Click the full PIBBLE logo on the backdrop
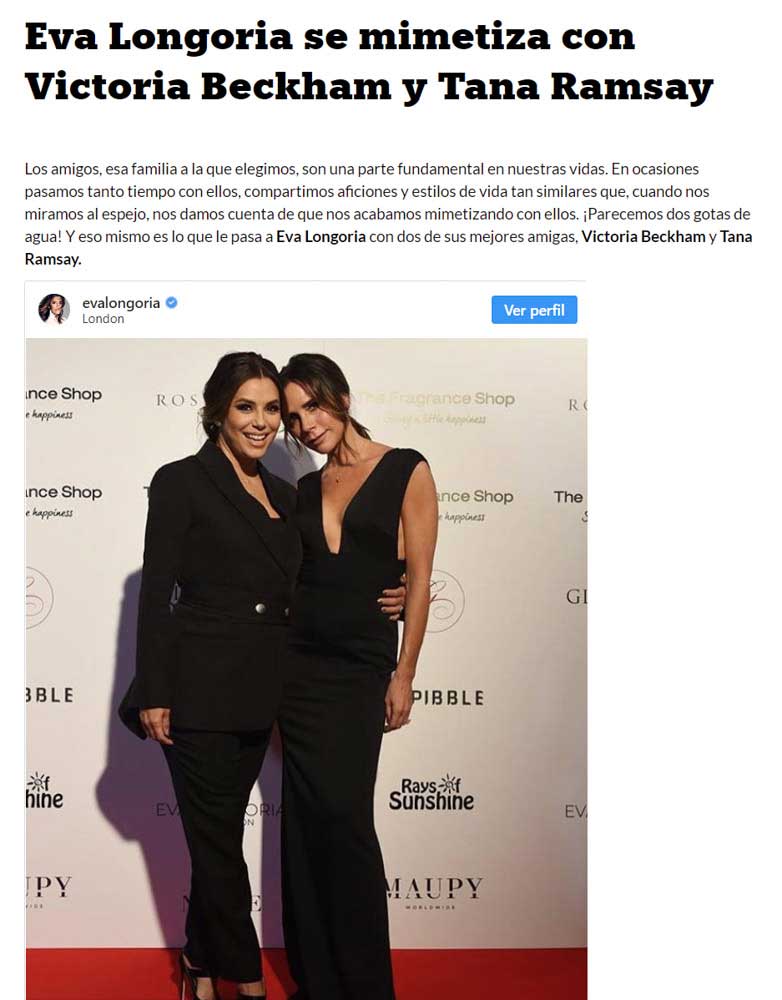782x1000 pixels. 447,698
